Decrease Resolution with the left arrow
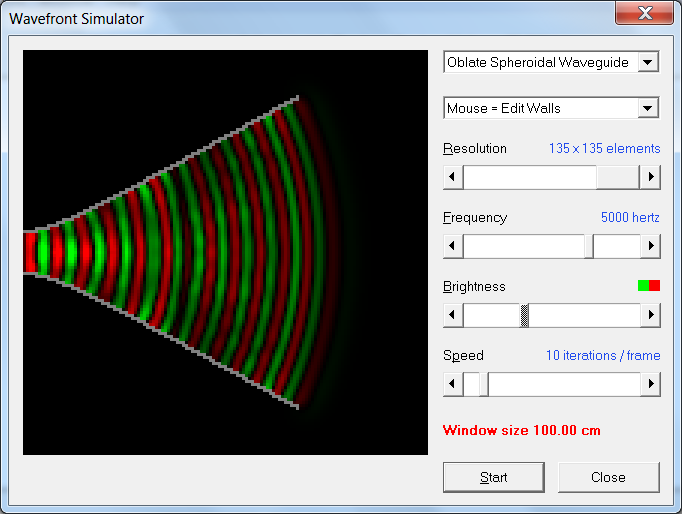This screenshot has height=514, width=682. tap(453, 177)
